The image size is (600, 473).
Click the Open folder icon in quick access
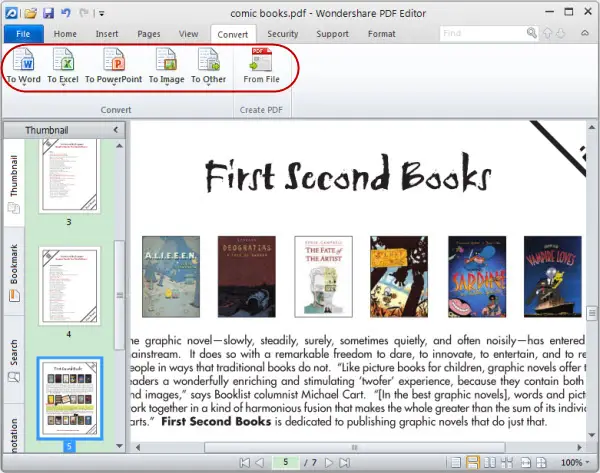pyautogui.click(x=31, y=13)
